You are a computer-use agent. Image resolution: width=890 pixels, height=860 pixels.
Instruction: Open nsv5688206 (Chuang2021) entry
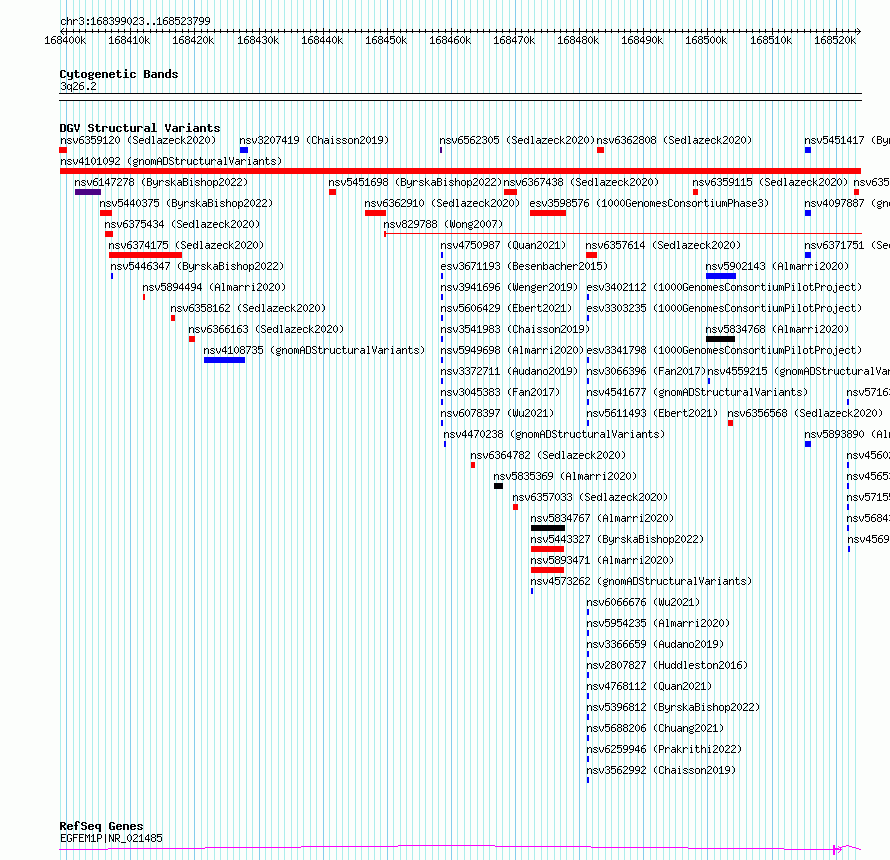click(655, 728)
